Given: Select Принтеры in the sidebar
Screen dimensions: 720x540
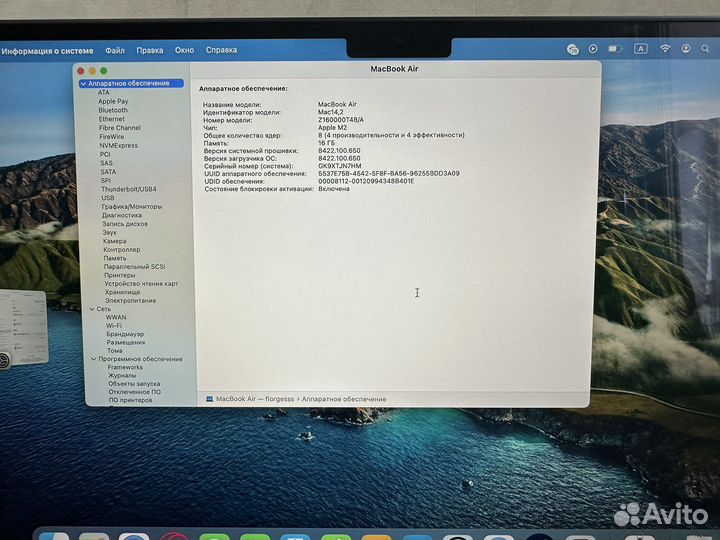Looking at the screenshot, I should point(120,275).
